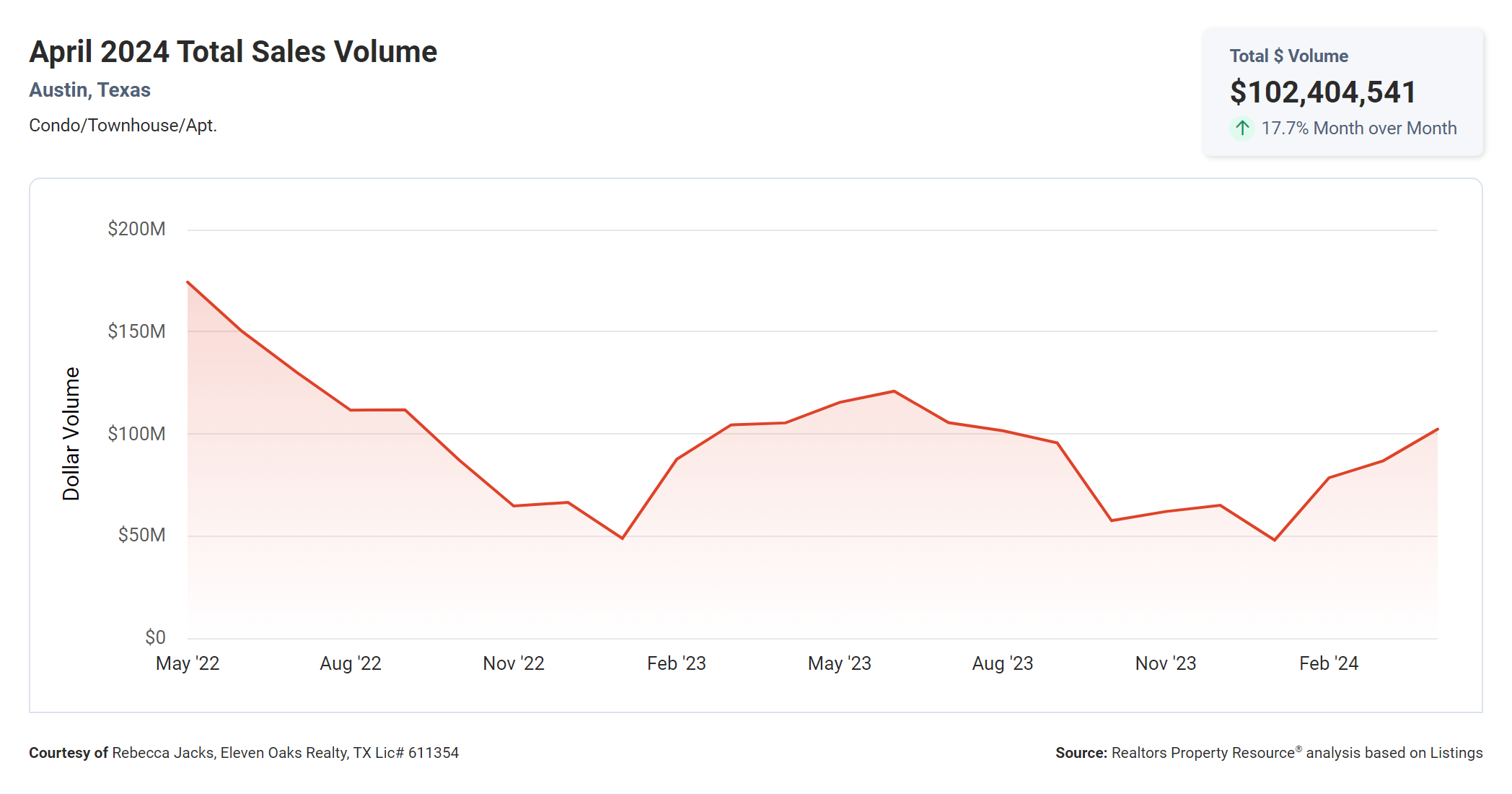Click the April 2024 Total Sales Volume title
Screen dimensions: 1512x794
click(x=233, y=52)
